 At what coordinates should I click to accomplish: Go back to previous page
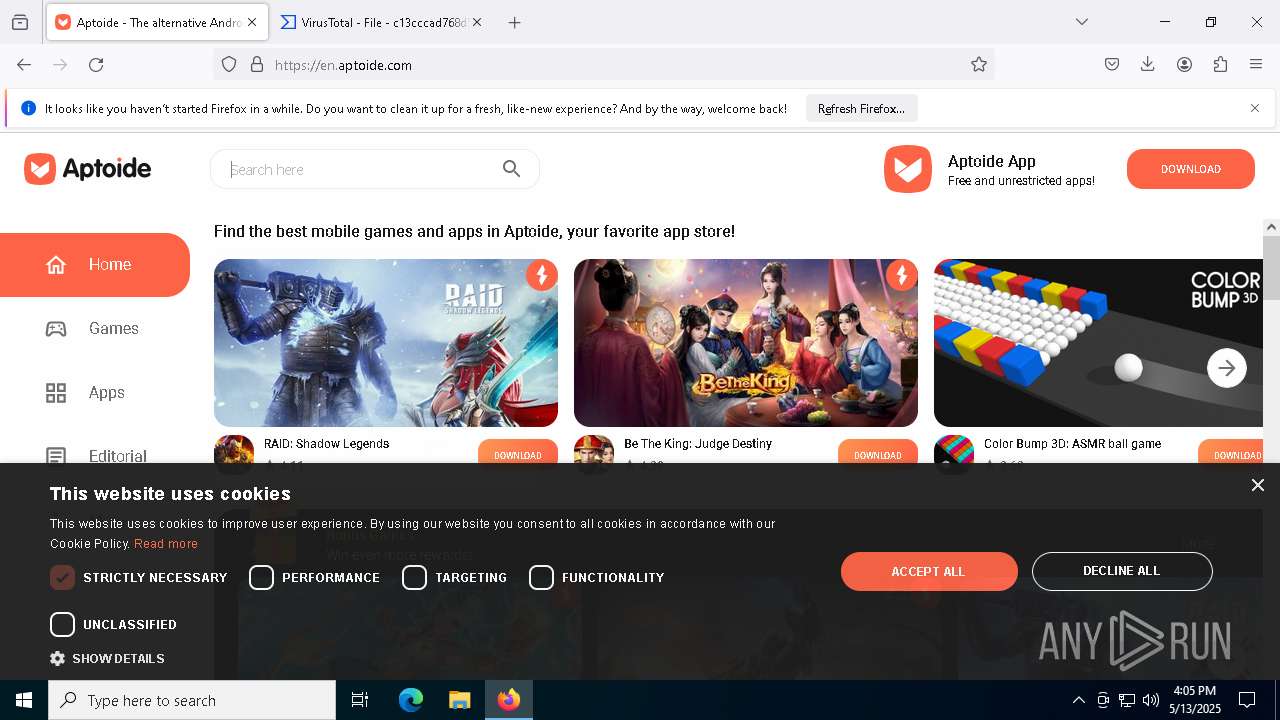pyautogui.click(x=24, y=64)
